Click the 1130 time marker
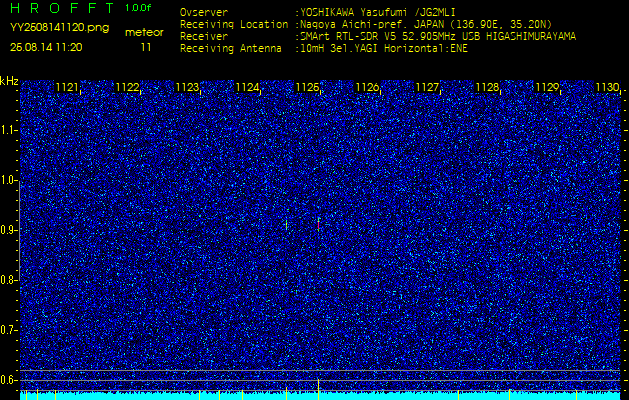629x400 pixels. 607,87
